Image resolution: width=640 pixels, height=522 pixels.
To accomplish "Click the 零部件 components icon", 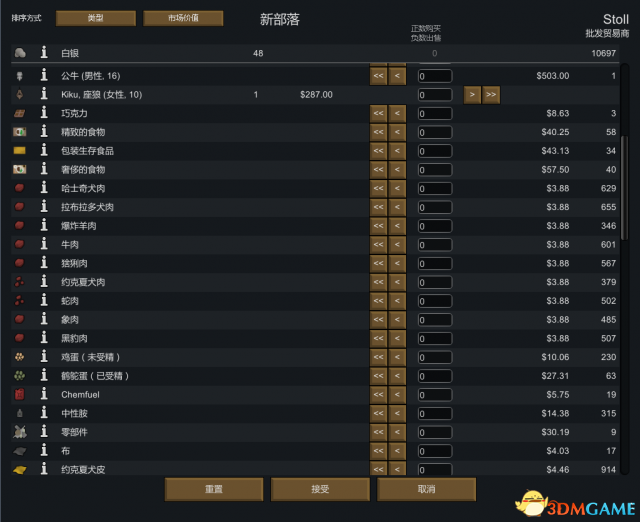I will click(x=20, y=432).
